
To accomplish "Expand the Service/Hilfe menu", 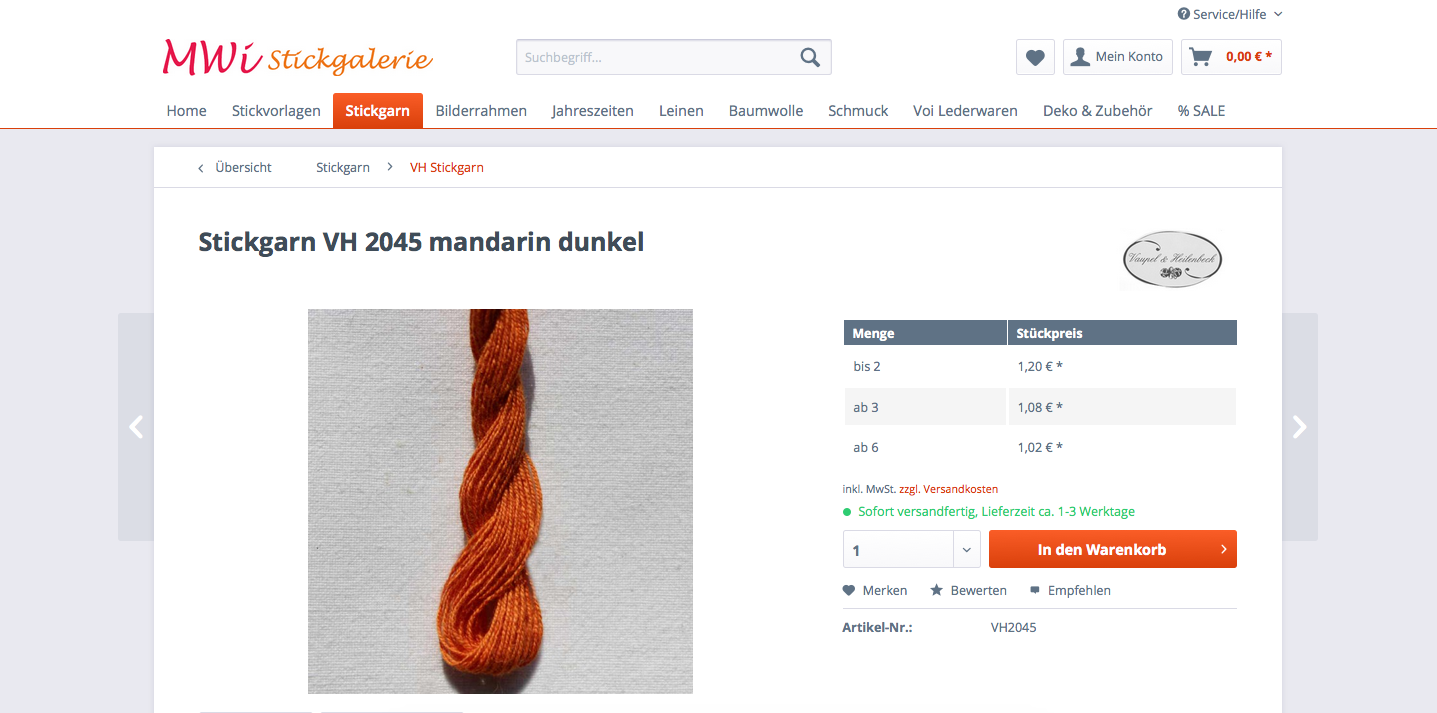I will pyautogui.click(x=1230, y=14).
